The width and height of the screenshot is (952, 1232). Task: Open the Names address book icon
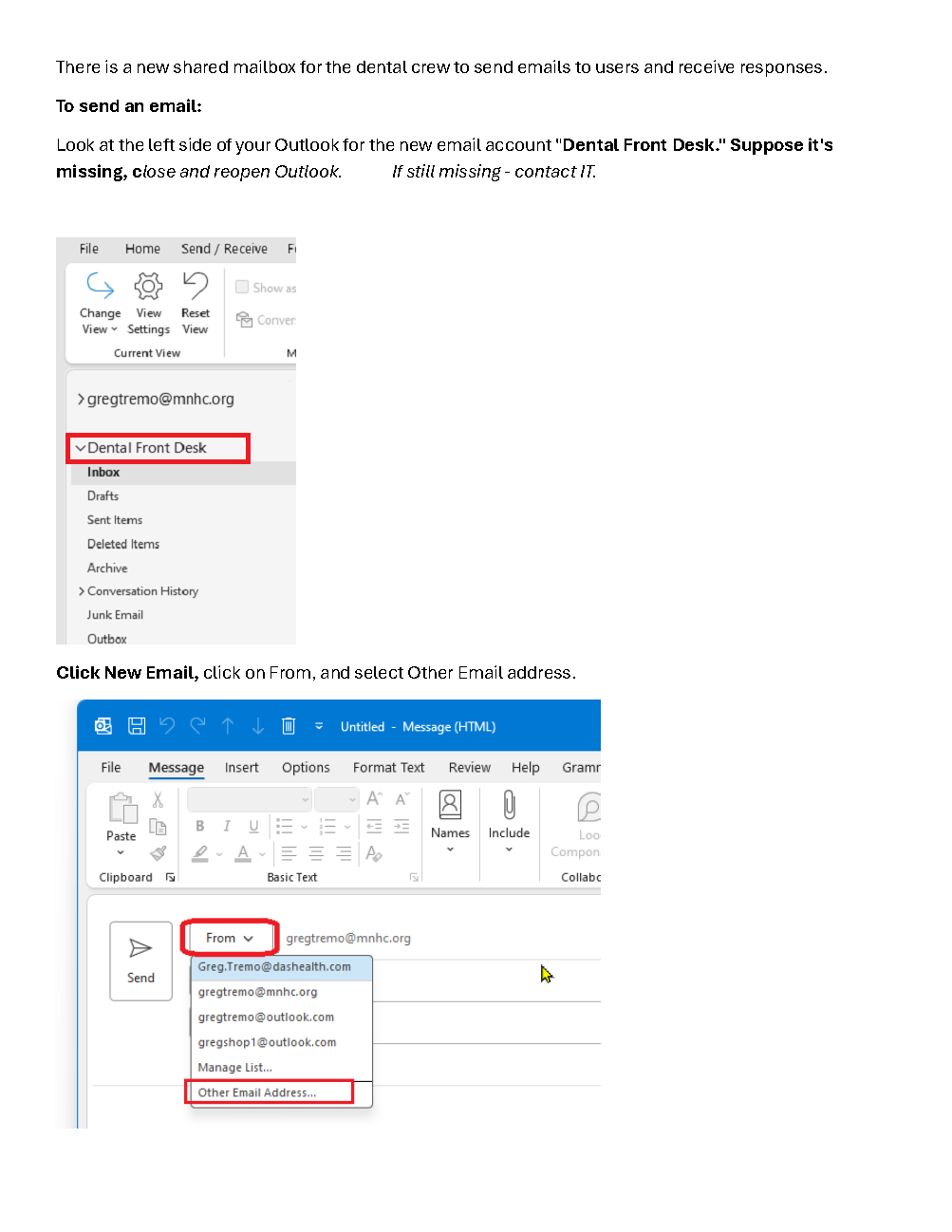(450, 806)
